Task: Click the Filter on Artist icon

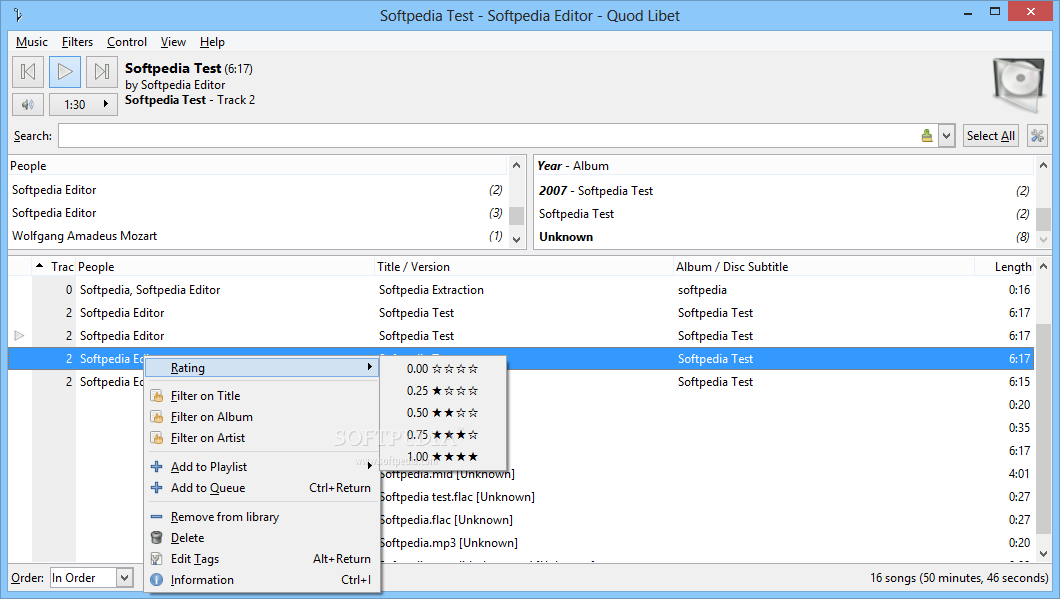Action: pos(157,438)
